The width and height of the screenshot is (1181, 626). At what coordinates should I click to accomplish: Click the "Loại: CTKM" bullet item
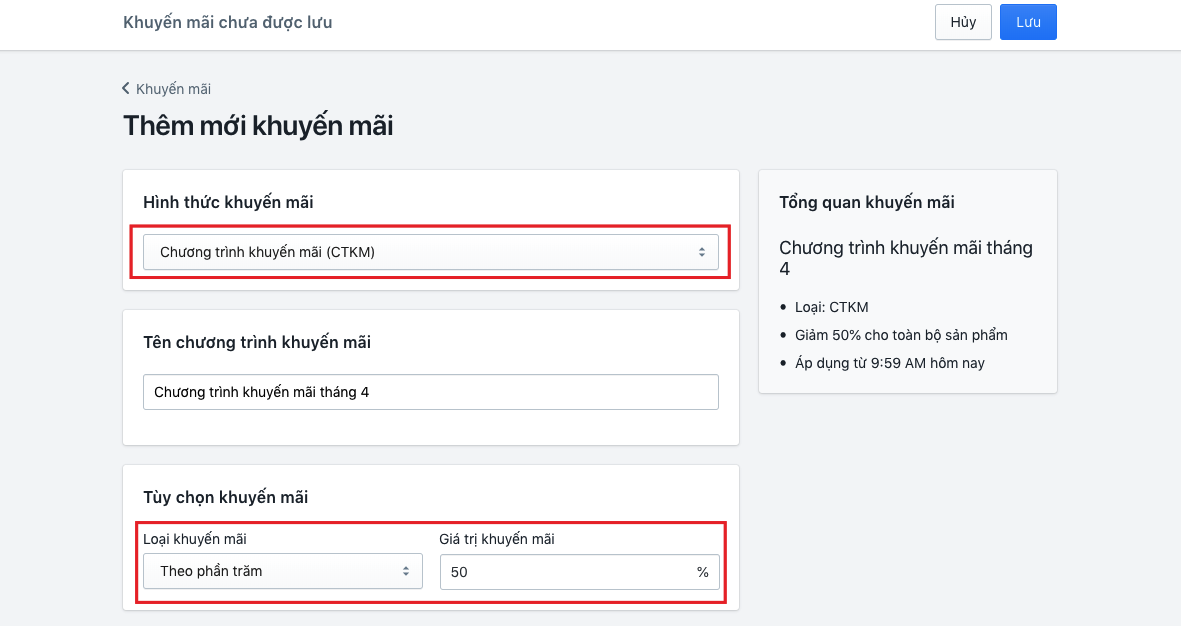click(831, 307)
